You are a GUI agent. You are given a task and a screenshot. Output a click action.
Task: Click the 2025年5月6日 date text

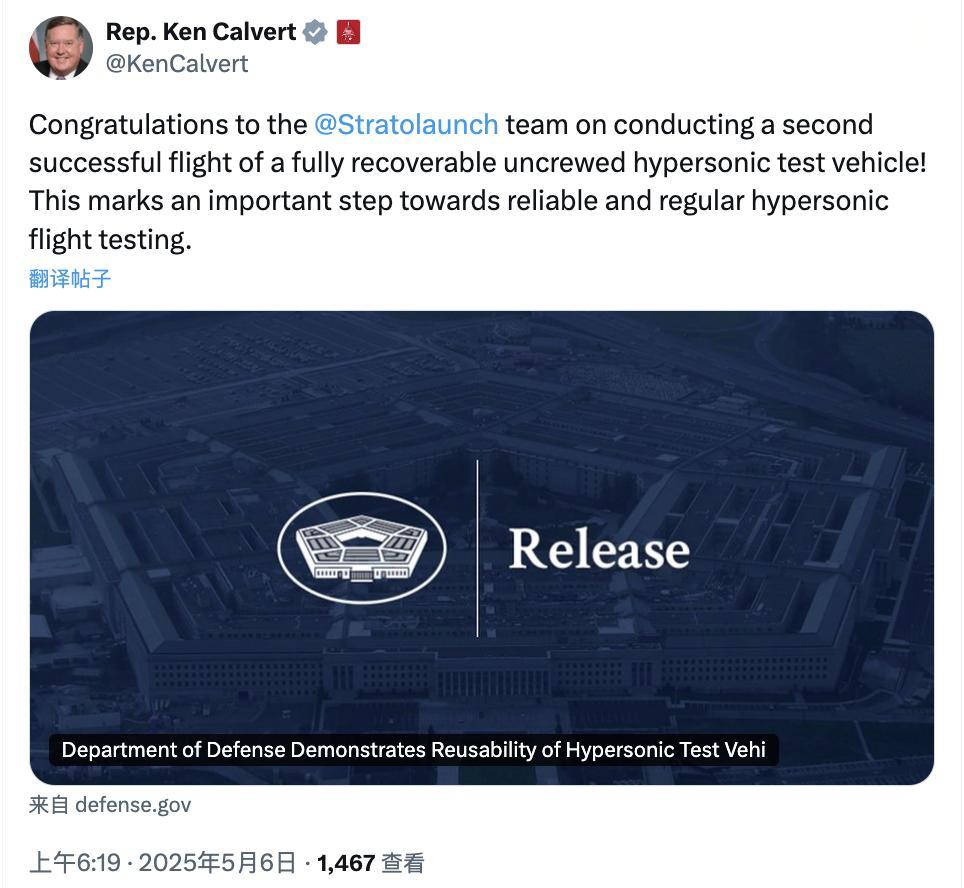tap(218, 863)
